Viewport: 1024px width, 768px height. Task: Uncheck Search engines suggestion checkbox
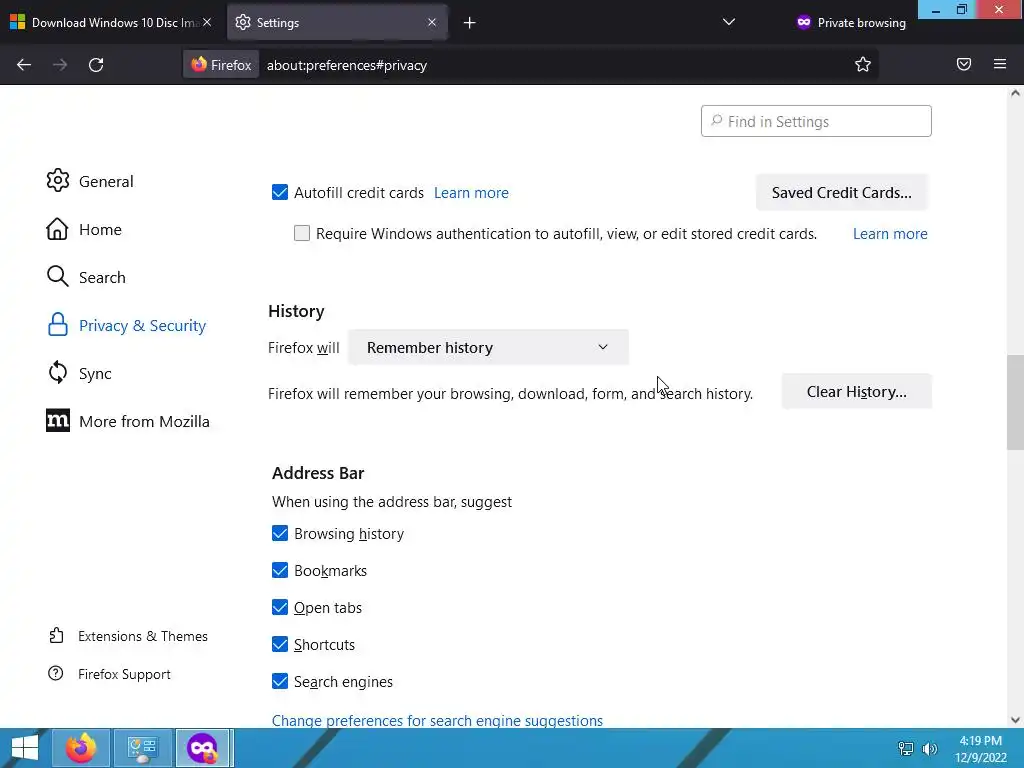(x=280, y=681)
